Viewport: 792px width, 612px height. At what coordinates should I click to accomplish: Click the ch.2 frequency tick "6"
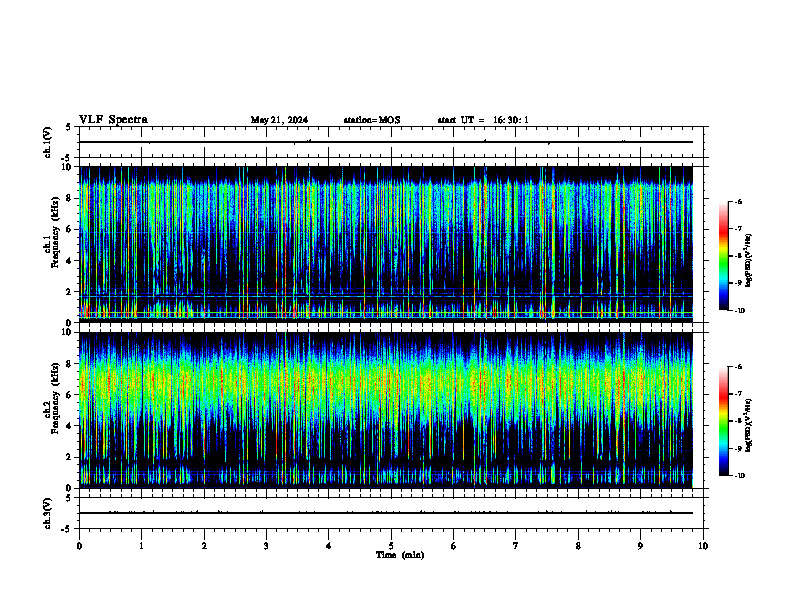pyautogui.click(x=70, y=395)
